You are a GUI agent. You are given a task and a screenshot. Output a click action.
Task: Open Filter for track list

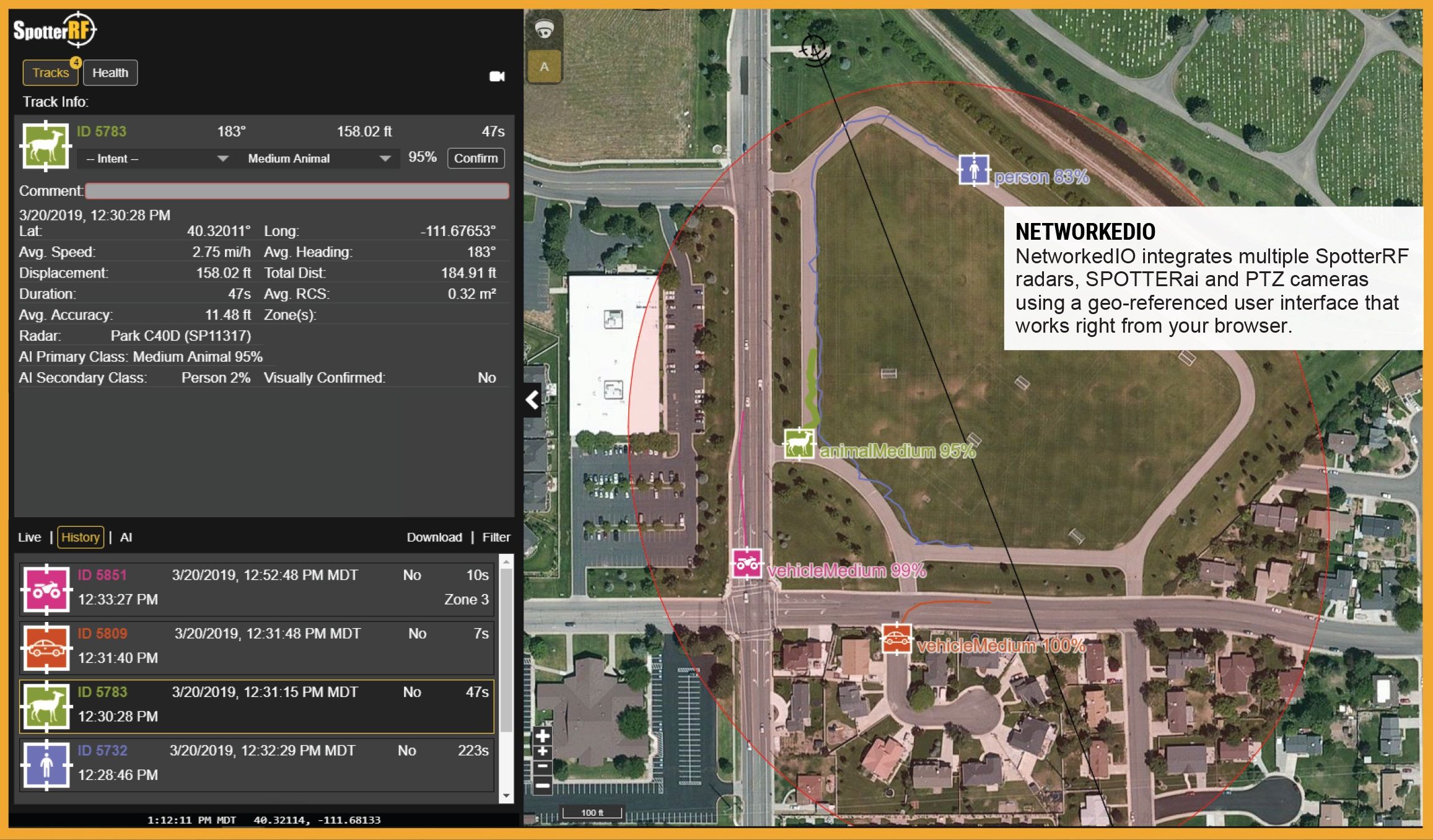click(496, 537)
